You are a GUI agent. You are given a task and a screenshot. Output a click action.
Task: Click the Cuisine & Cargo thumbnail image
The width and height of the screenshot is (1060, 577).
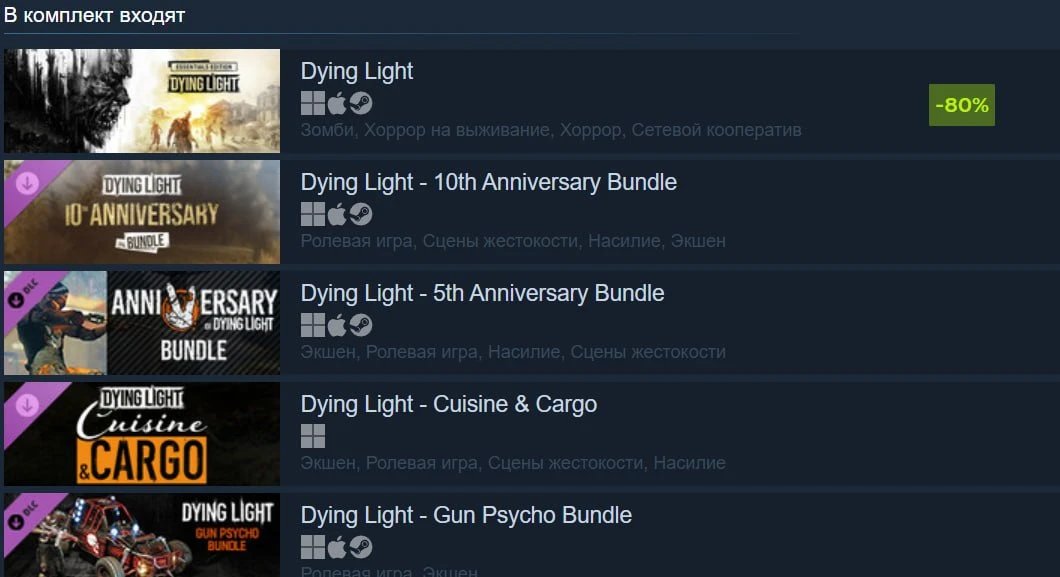pyautogui.click(x=142, y=434)
